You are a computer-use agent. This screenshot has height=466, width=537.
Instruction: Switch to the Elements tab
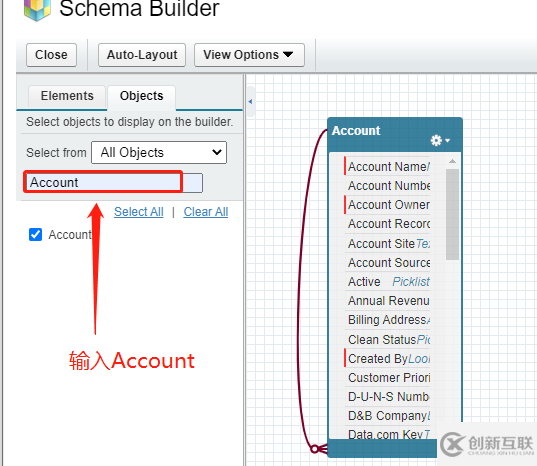(67, 96)
